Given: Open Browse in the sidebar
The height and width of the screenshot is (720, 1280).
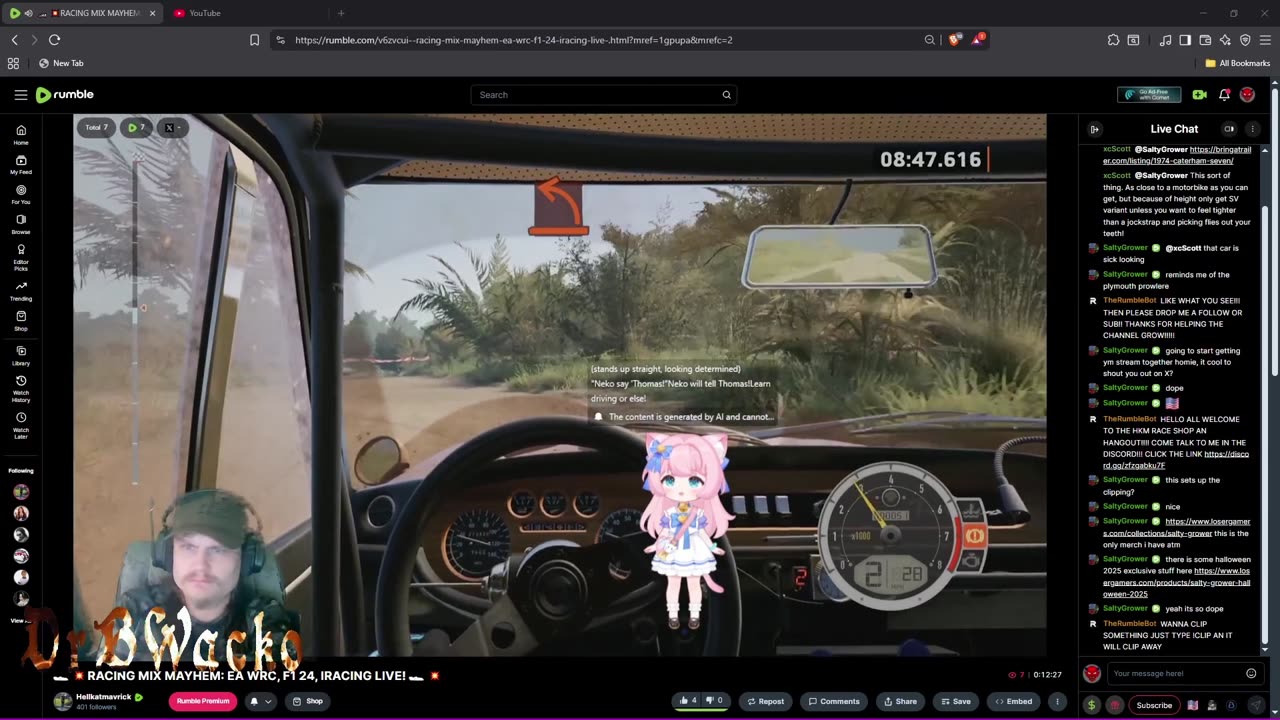Looking at the screenshot, I should pyautogui.click(x=21, y=224).
